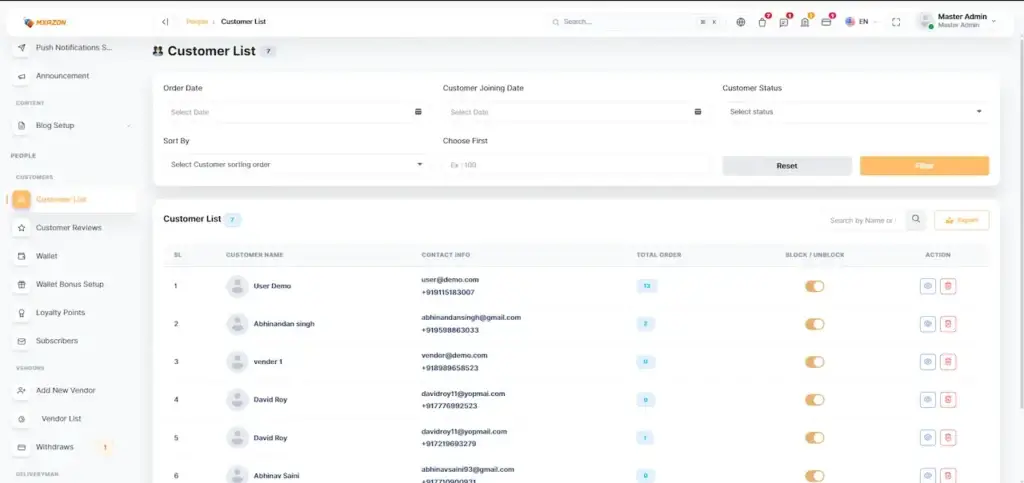Open the store building icon in header
1024x483 pixels.
point(805,22)
